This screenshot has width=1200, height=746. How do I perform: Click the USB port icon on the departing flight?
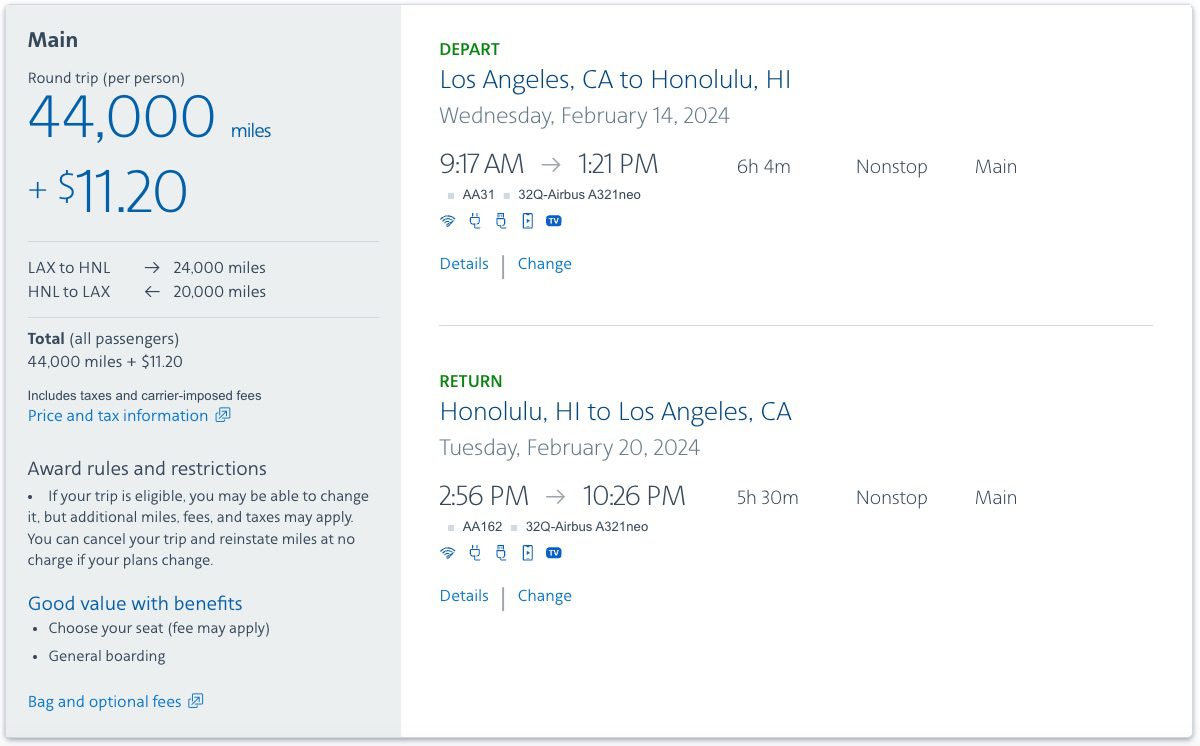click(x=500, y=220)
